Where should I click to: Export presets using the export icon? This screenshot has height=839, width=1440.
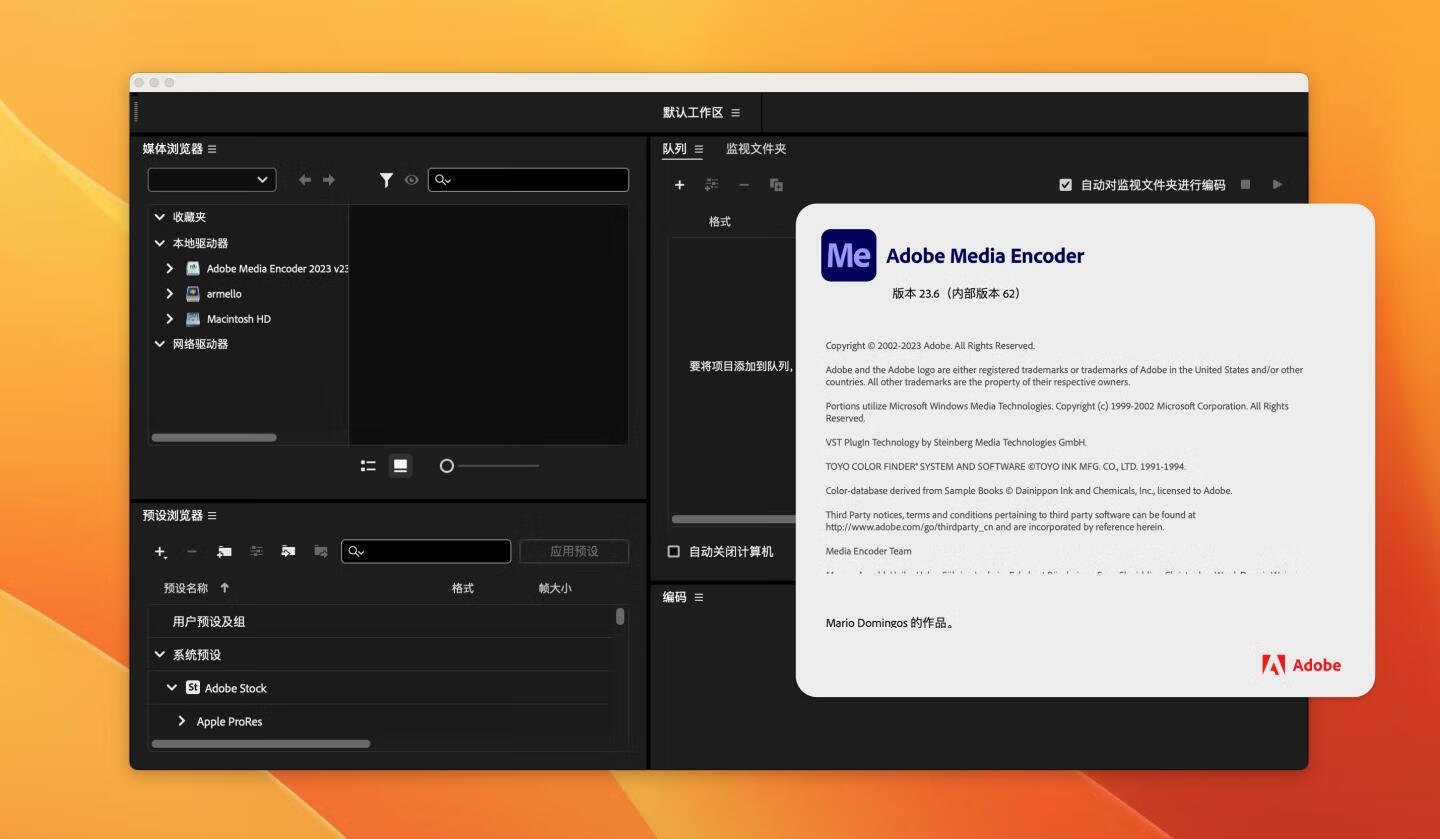tap(320, 551)
